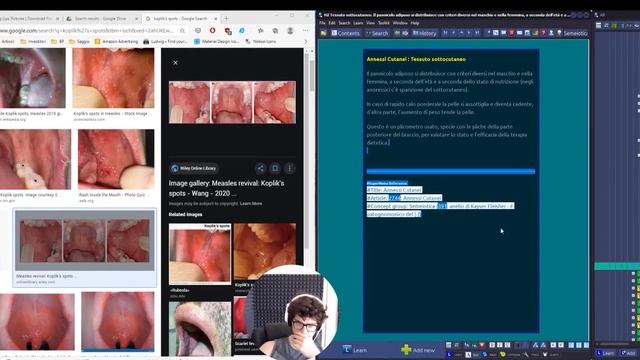640x360 pixels.
Task: Click the 'Annessi Cutanei : Tessuto sottocutaneo' heading
Action: tap(416, 59)
